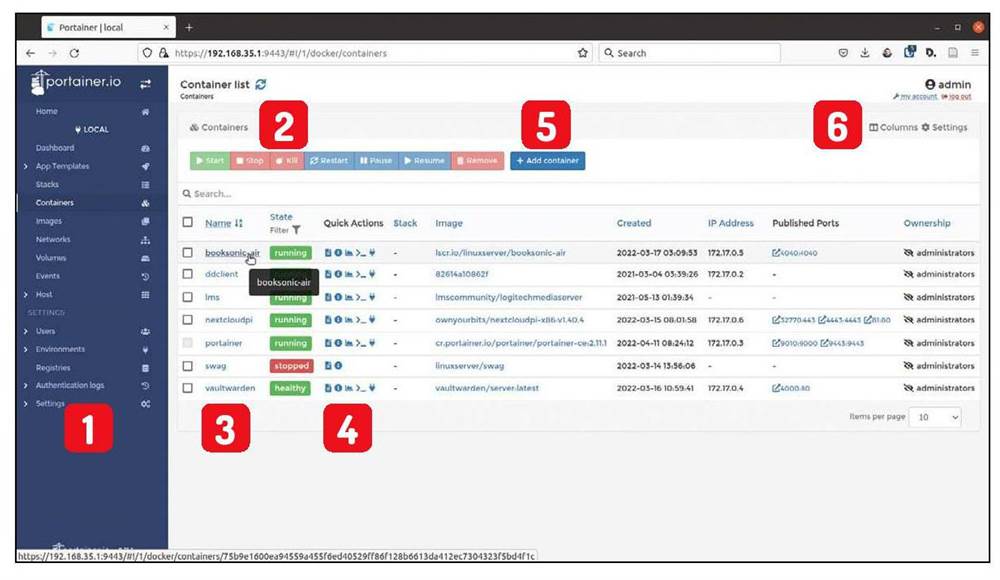
Task: Open logs icon for booksonic-air
Action: (x=328, y=253)
